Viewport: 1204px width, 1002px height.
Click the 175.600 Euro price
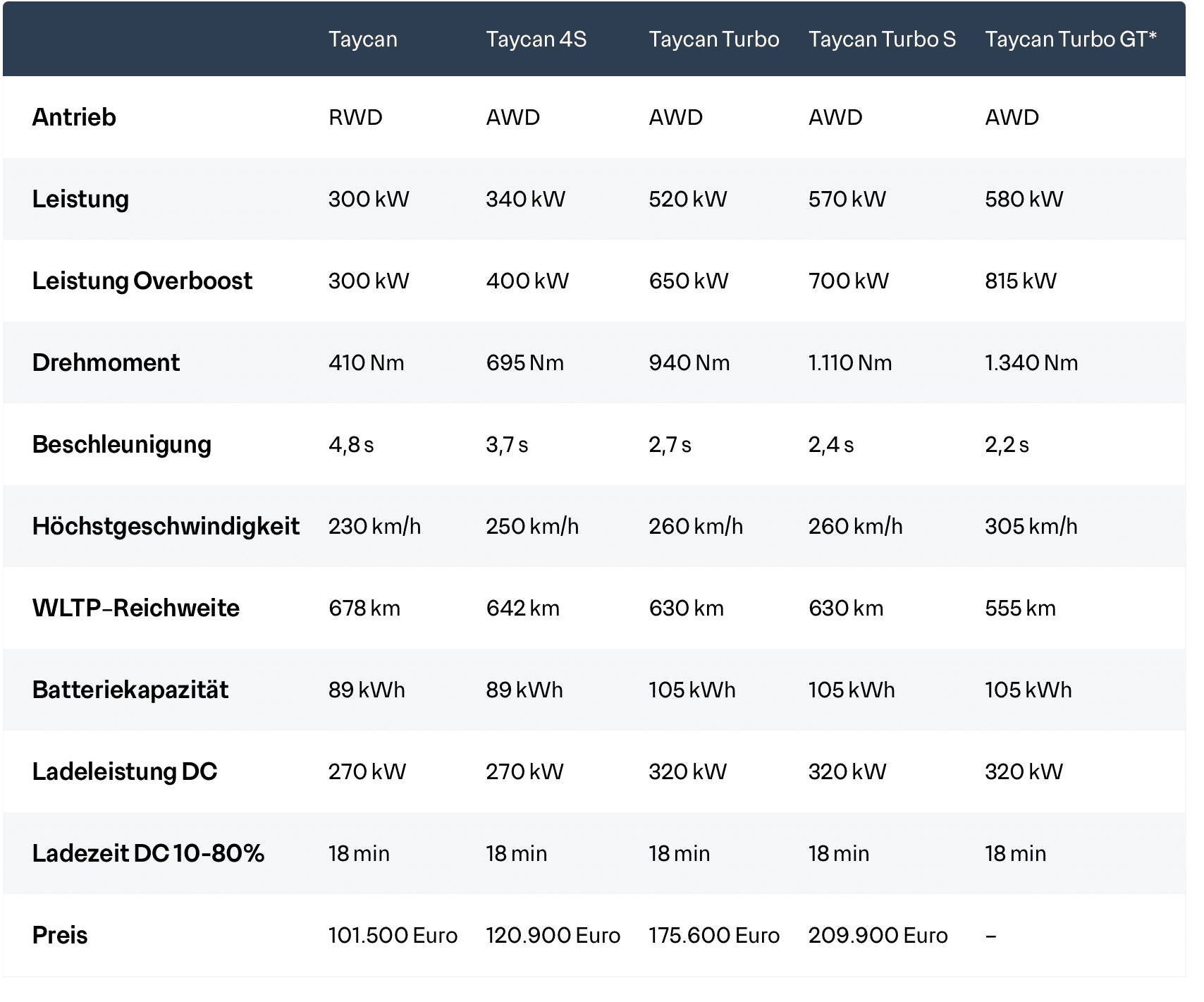714,935
